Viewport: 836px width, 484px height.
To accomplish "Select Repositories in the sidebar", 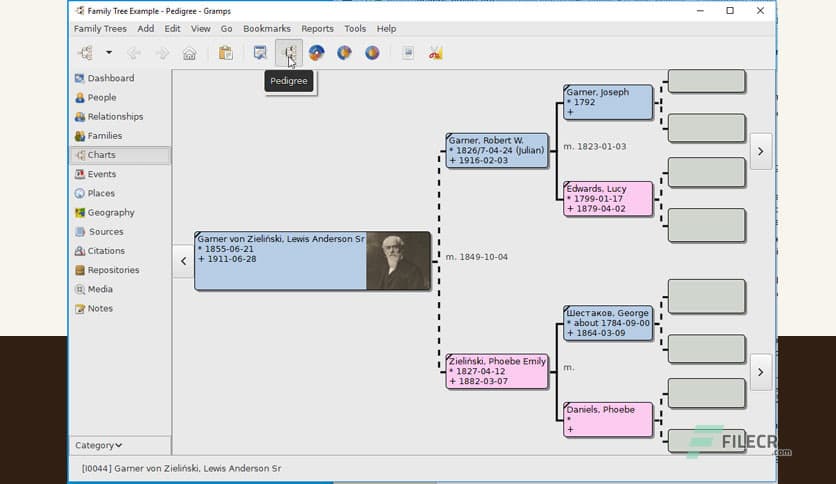I will point(113,270).
